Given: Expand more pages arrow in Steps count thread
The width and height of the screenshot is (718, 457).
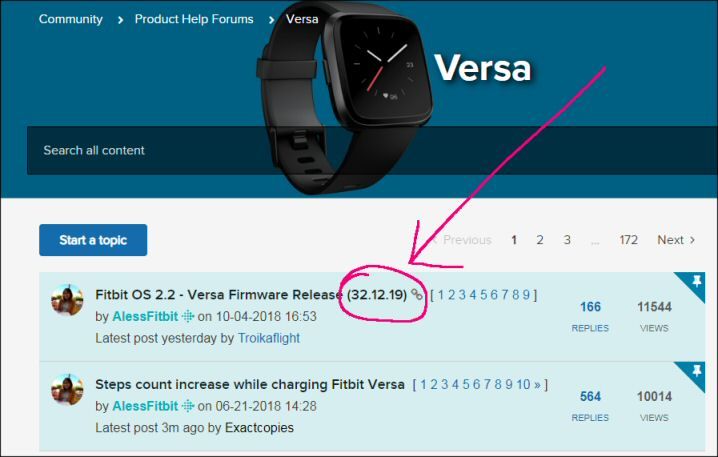Looking at the screenshot, I should (537, 384).
